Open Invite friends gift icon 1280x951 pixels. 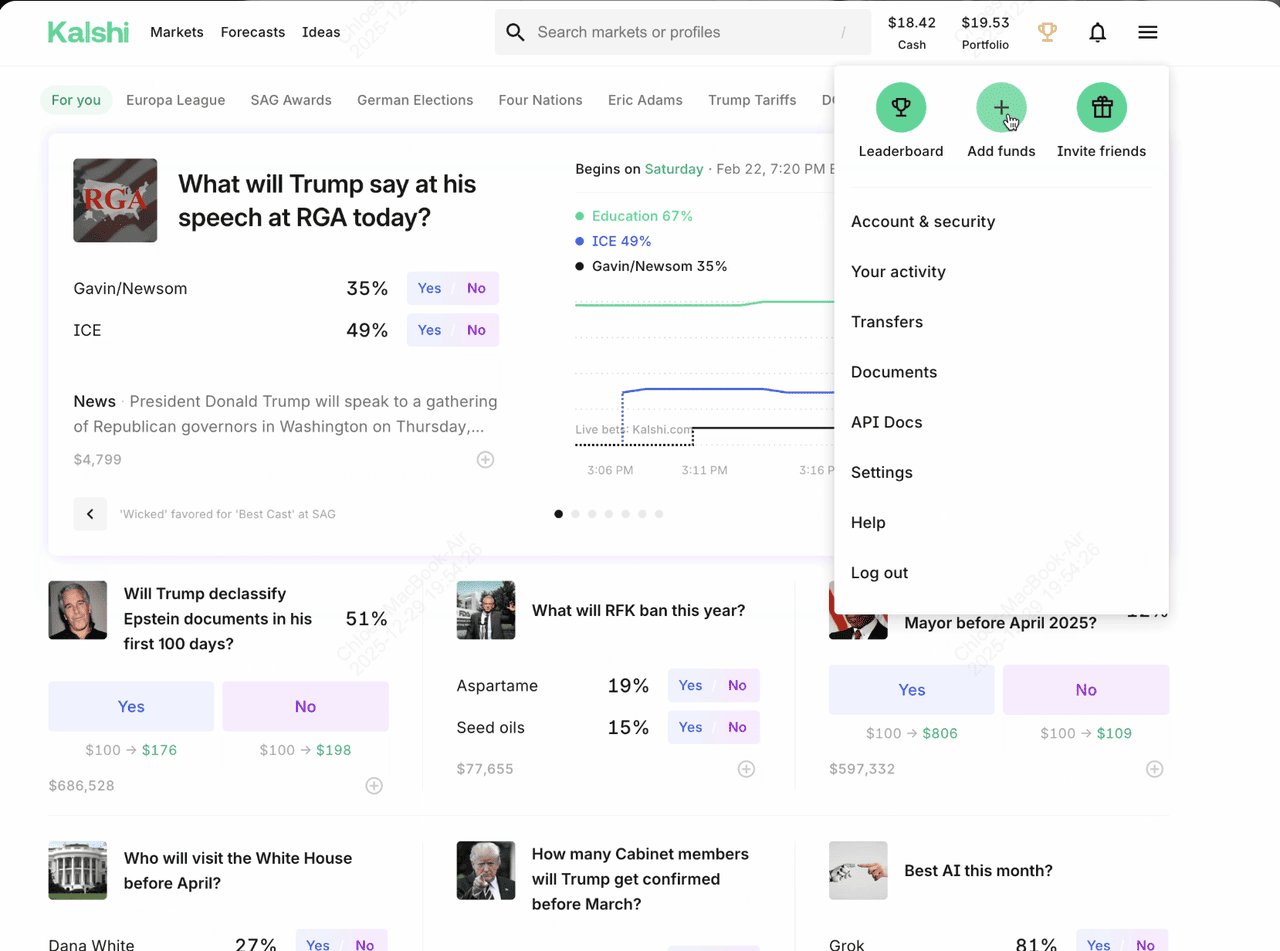pos(1101,108)
